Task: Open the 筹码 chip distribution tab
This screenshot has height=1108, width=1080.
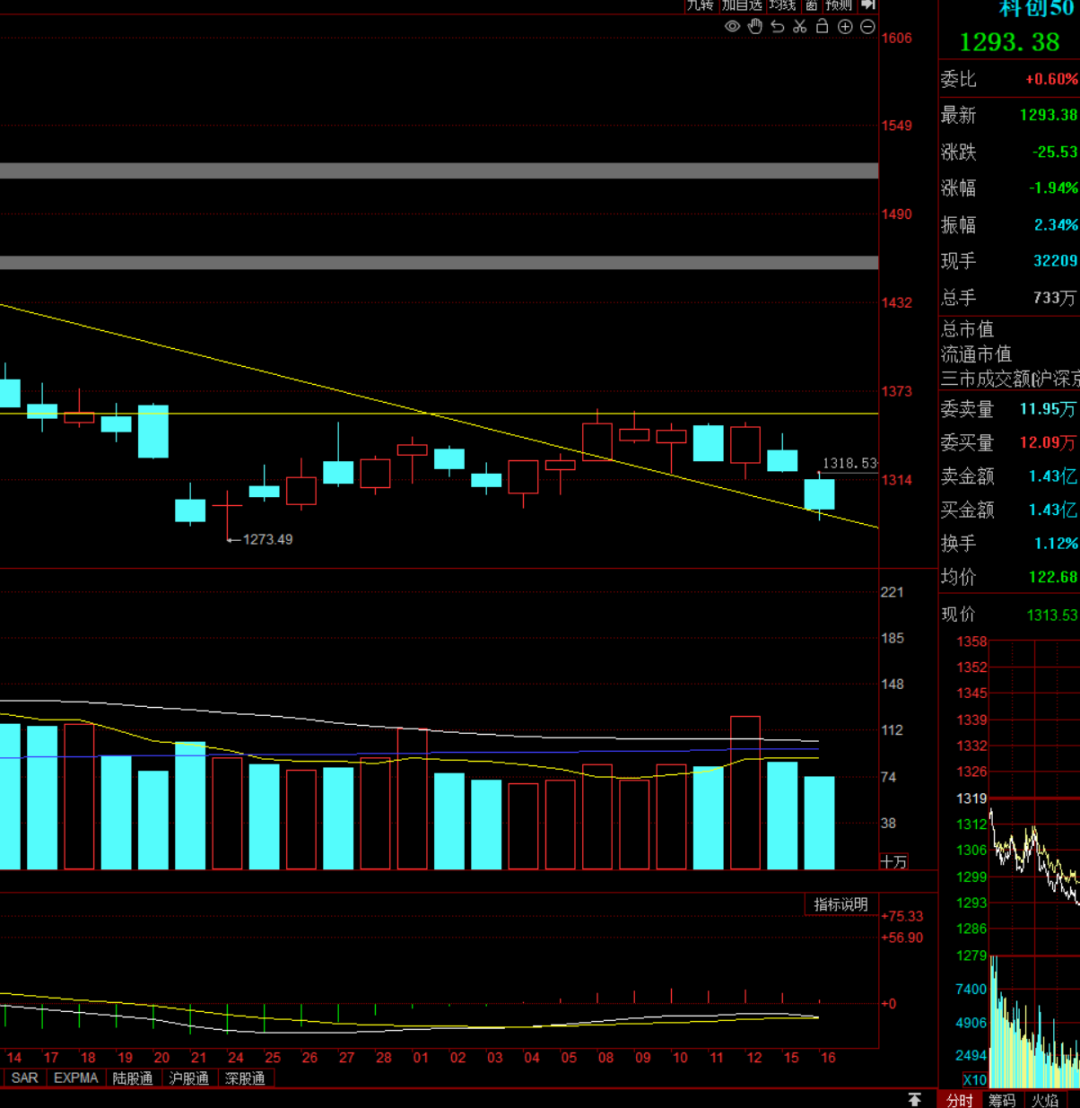Action: (x=1001, y=1099)
